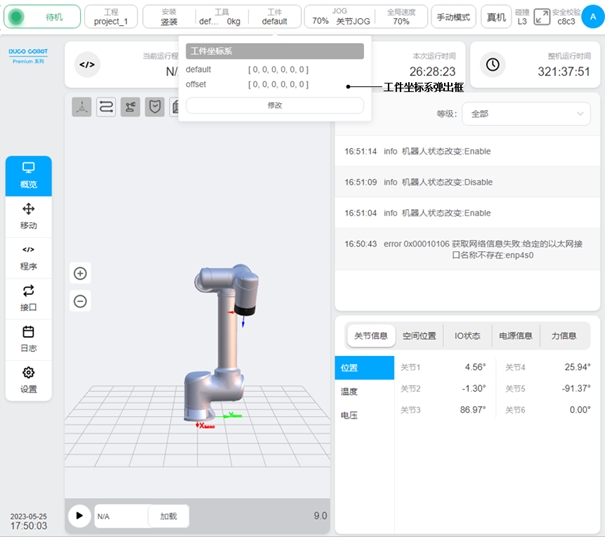
Task: Open the 日志 log page
Action: (28, 338)
